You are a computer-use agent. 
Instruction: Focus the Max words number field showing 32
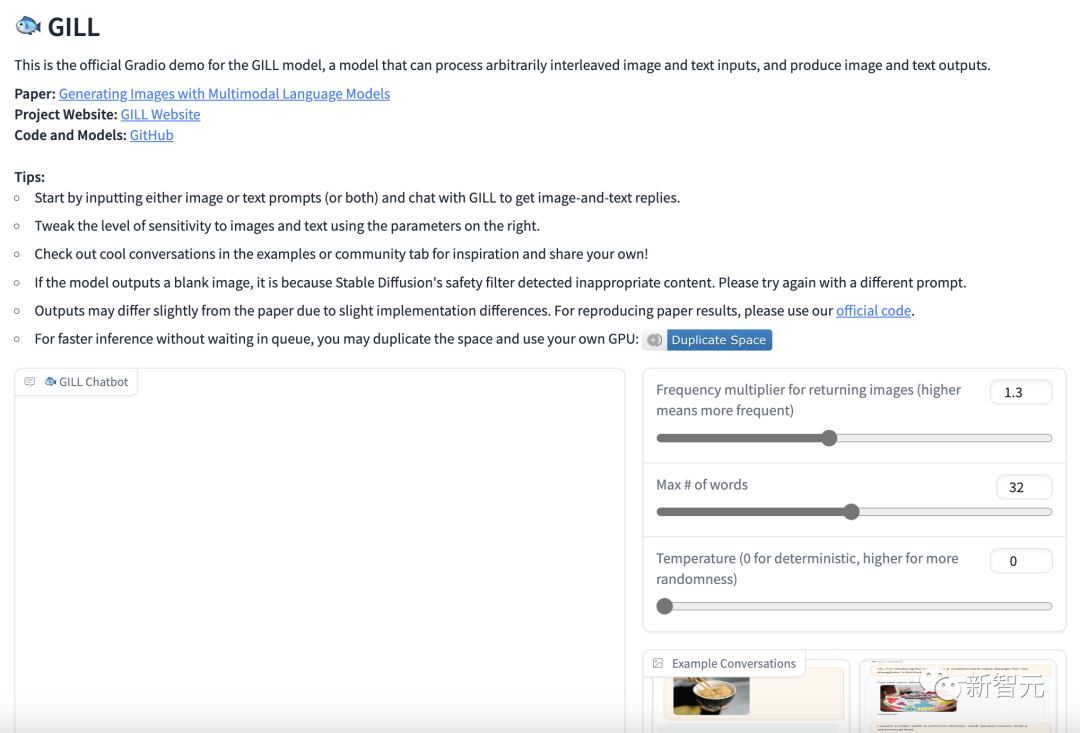pos(1024,487)
